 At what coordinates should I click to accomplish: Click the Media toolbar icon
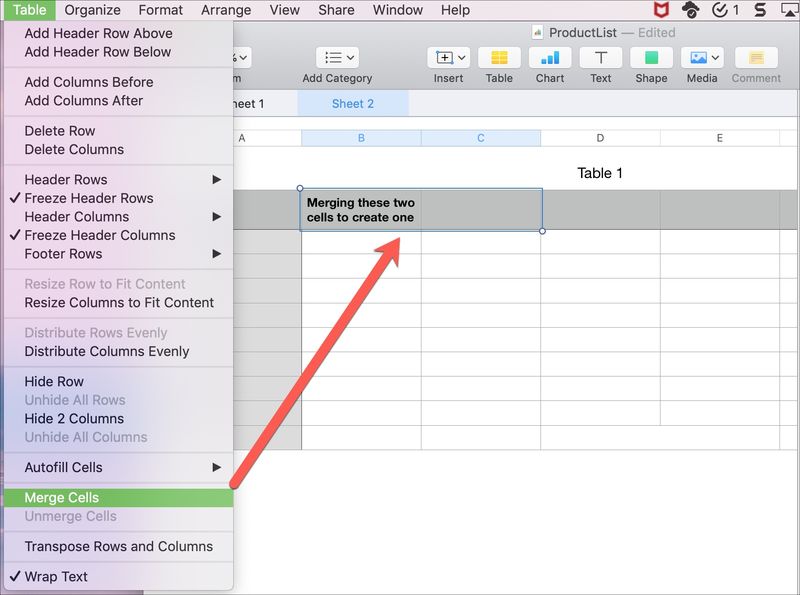(698, 58)
